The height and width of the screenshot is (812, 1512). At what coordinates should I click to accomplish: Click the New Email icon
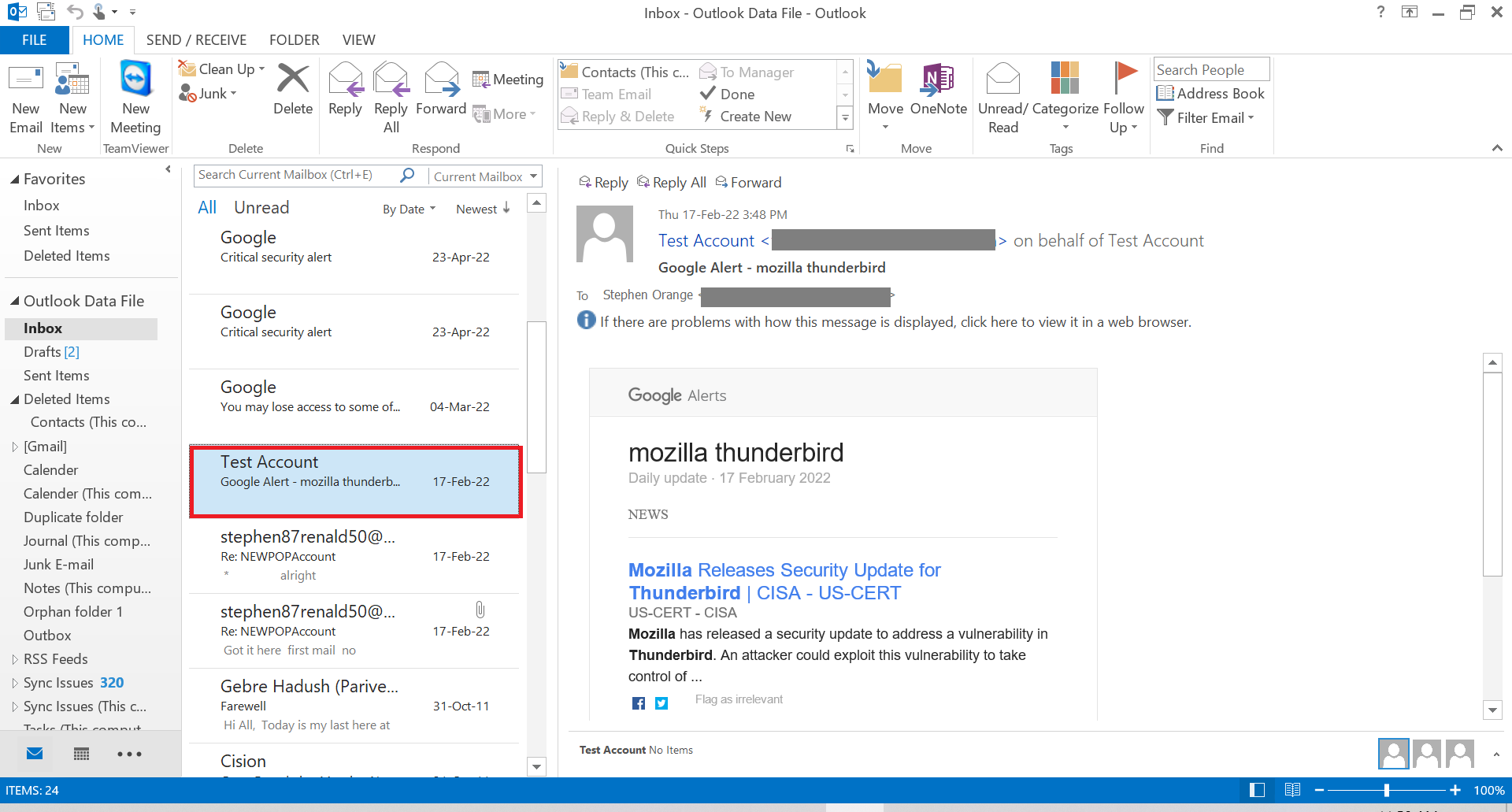click(x=25, y=98)
